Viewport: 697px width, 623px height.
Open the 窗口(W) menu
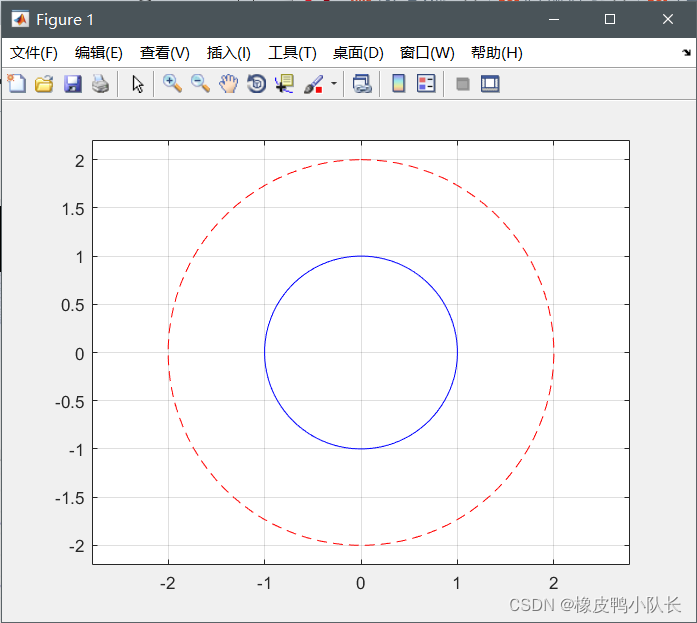(x=427, y=53)
